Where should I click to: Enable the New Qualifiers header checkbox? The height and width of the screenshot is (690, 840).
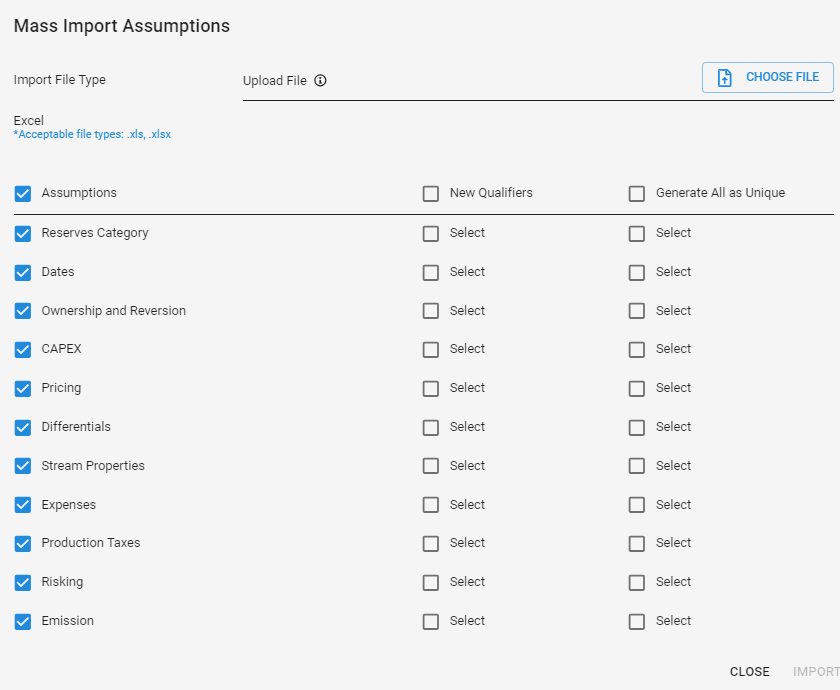coord(431,193)
